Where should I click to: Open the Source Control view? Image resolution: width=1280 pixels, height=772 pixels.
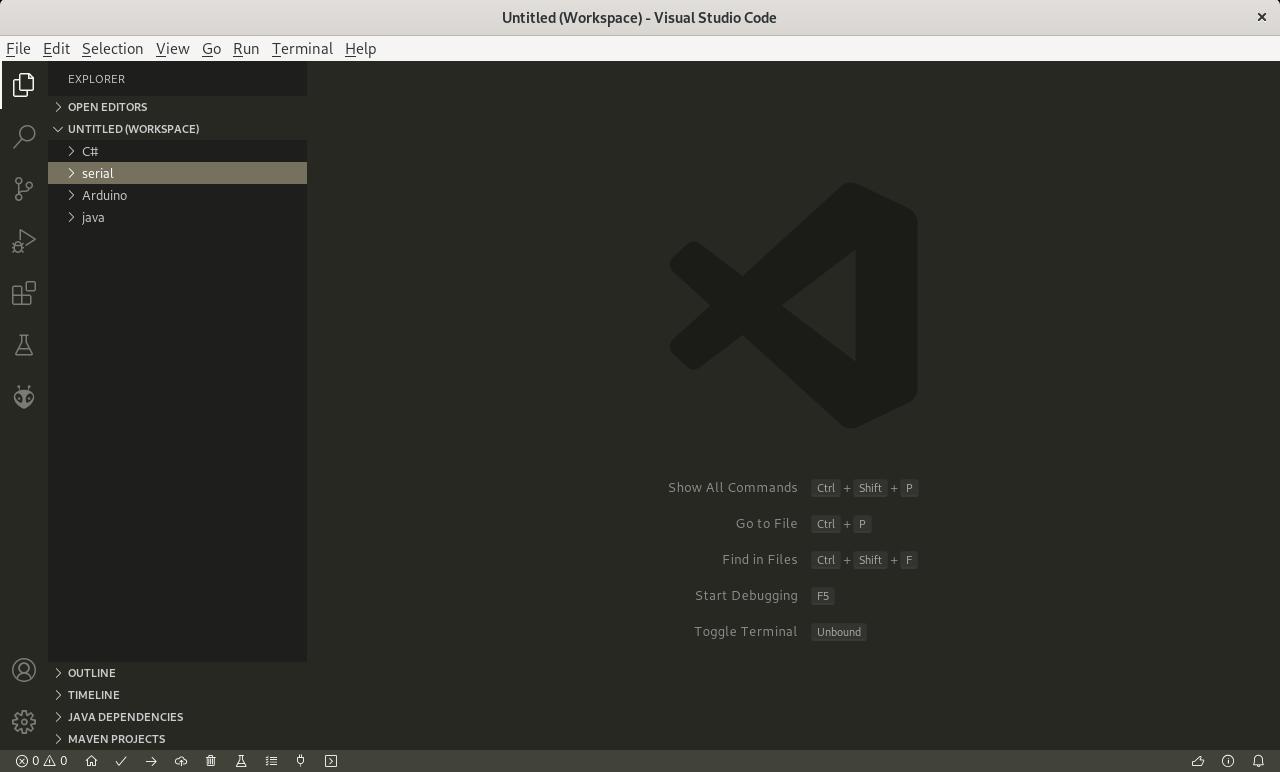[24, 189]
